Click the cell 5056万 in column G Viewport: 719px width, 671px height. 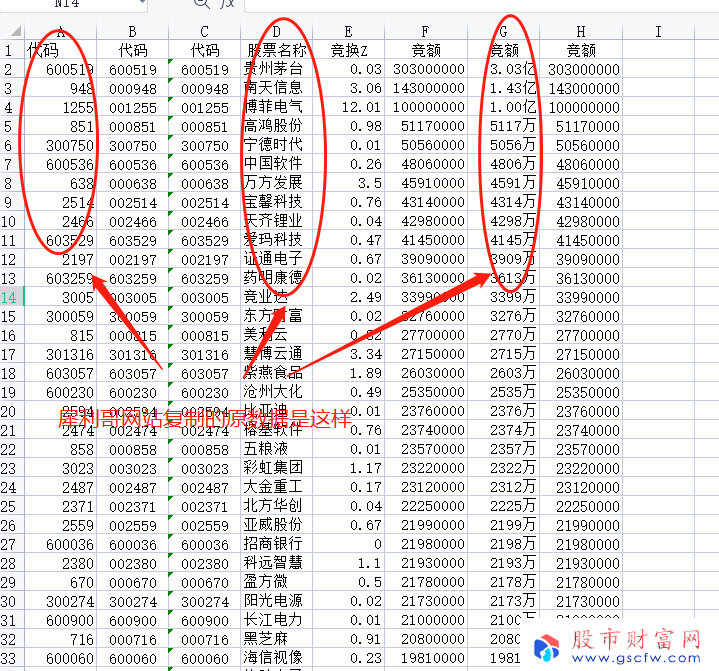(503, 145)
